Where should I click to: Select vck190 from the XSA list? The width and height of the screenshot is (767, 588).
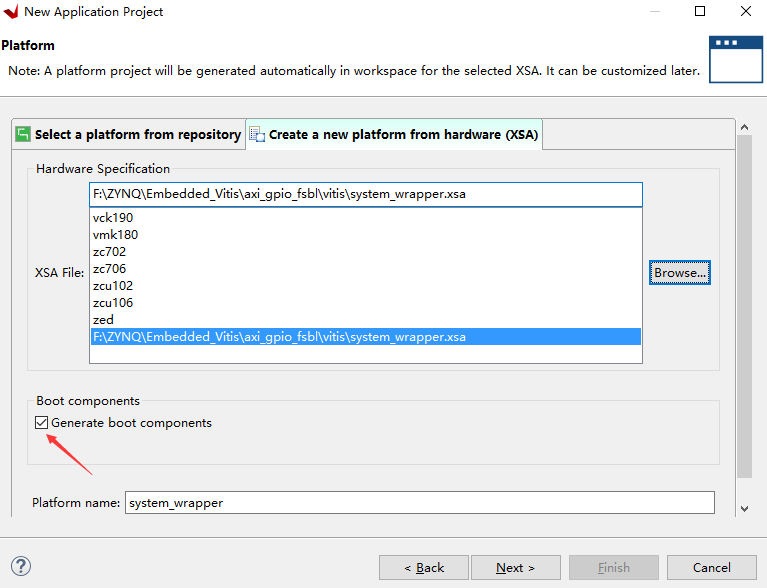(366, 218)
